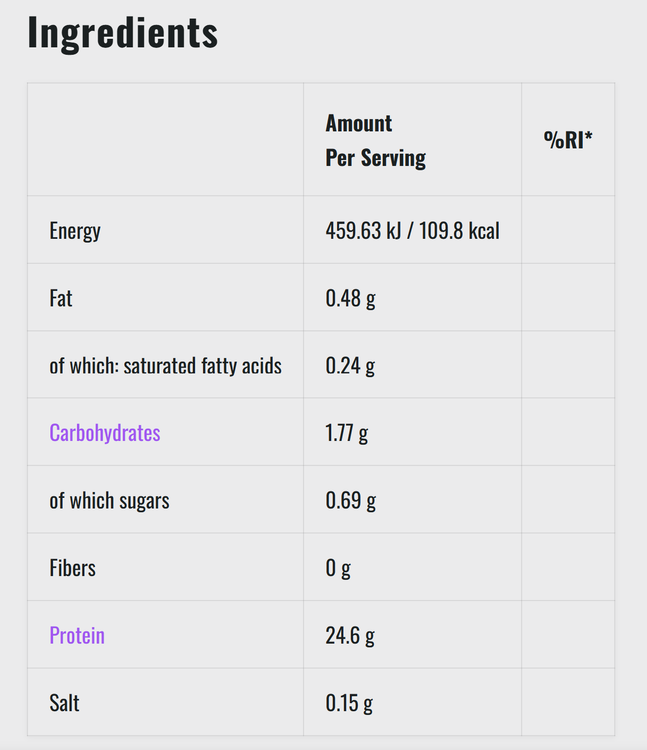Select the Salt row label
647x750 pixels.
pos(64,703)
